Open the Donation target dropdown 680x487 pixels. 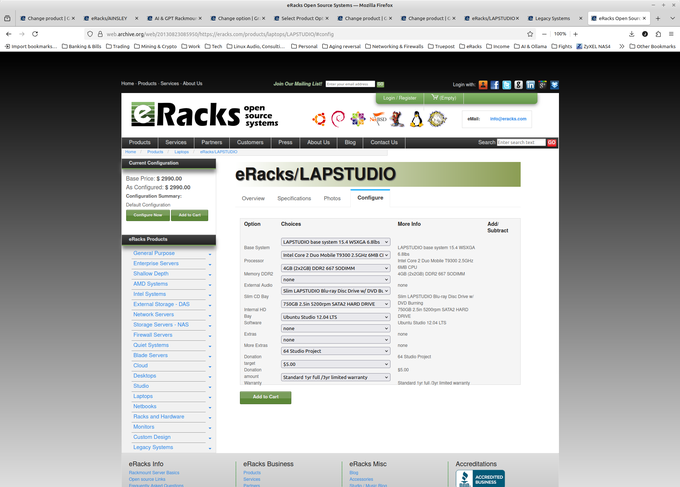pos(335,351)
